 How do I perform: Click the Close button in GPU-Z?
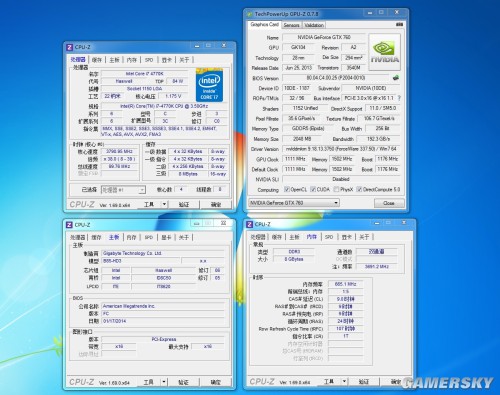click(x=389, y=203)
